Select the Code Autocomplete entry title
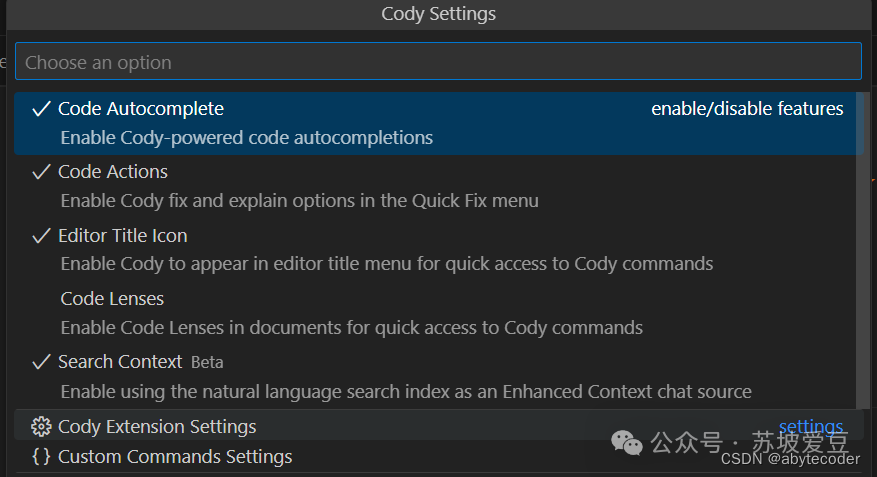The width and height of the screenshot is (877, 477). pyautogui.click(x=140, y=109)
